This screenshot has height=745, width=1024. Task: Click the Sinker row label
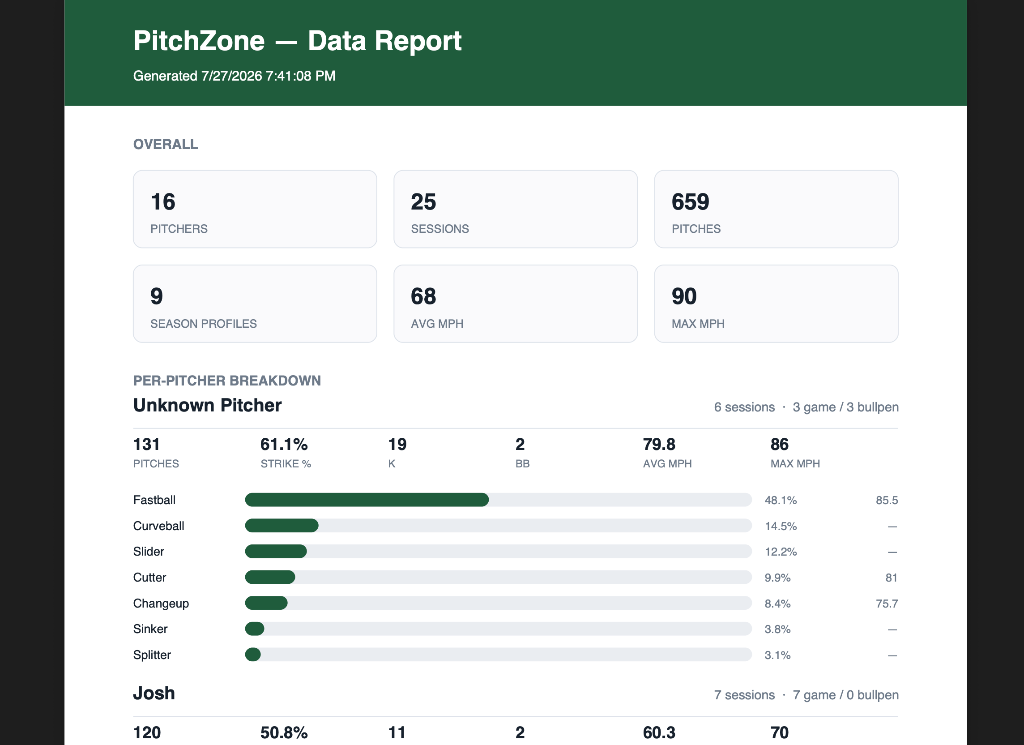click(x=150, y=629)
